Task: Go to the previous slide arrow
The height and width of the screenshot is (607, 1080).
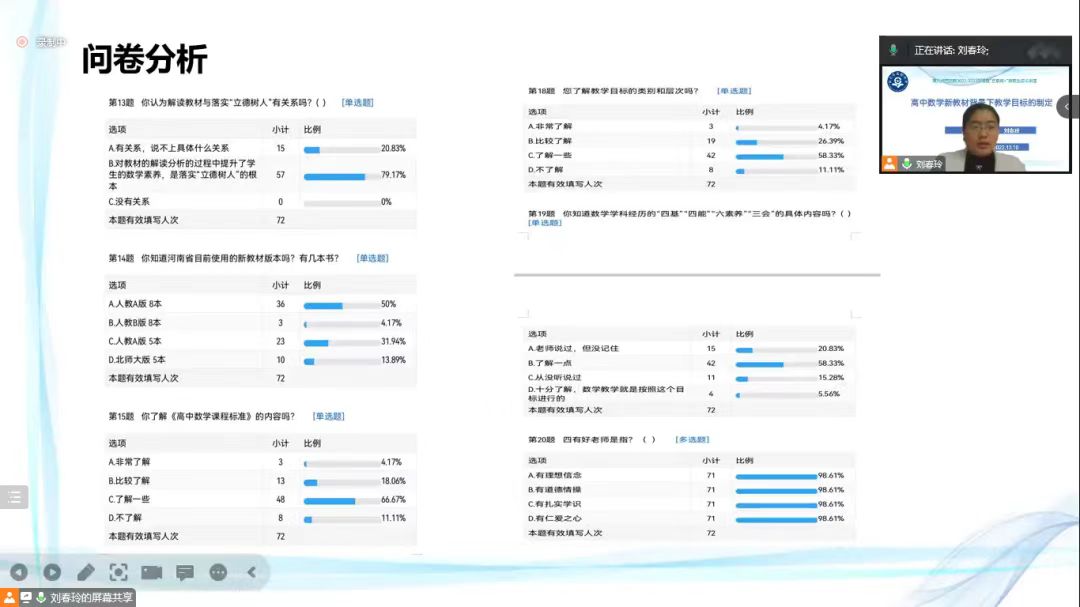Action: tap(18, 572)
